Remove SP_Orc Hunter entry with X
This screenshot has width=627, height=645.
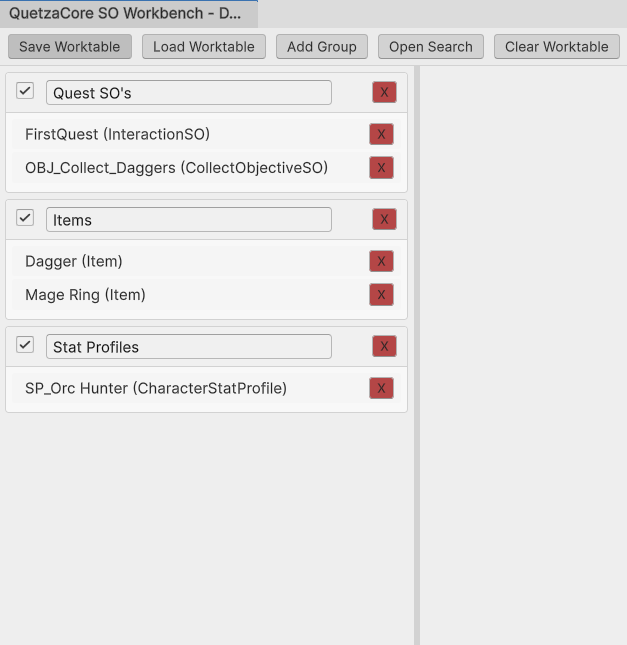click(x=381, y=388)
